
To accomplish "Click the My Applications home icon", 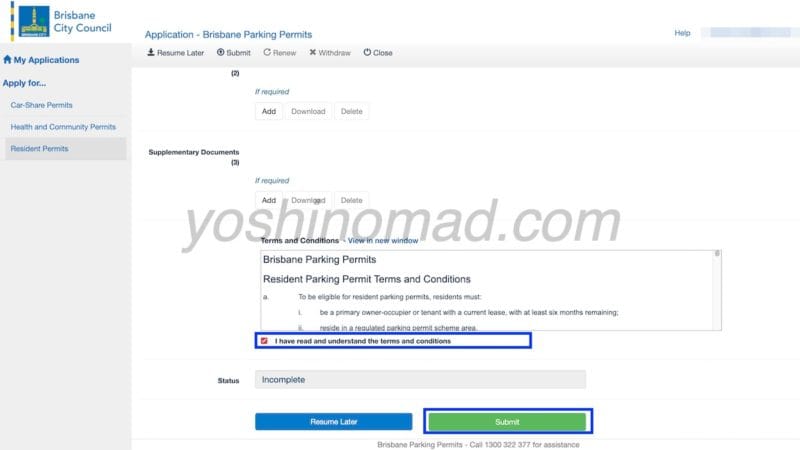I will 7,59.
